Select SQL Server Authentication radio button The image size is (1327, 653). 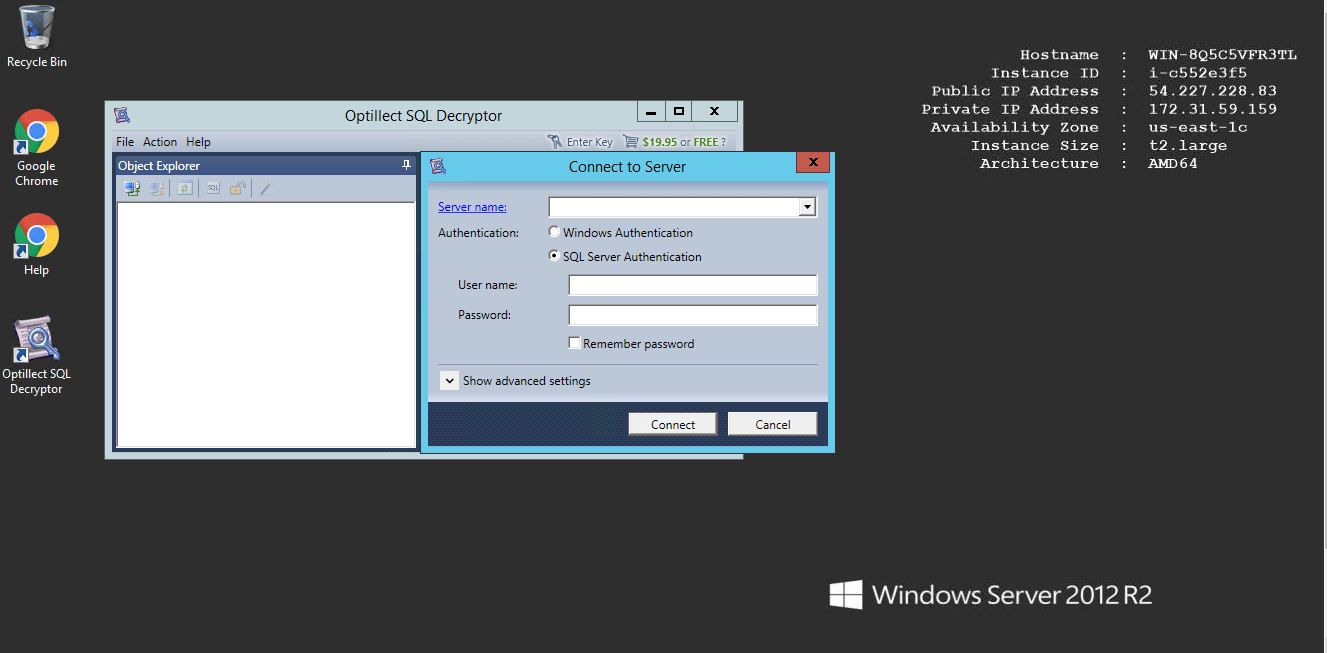pos(554,256)
